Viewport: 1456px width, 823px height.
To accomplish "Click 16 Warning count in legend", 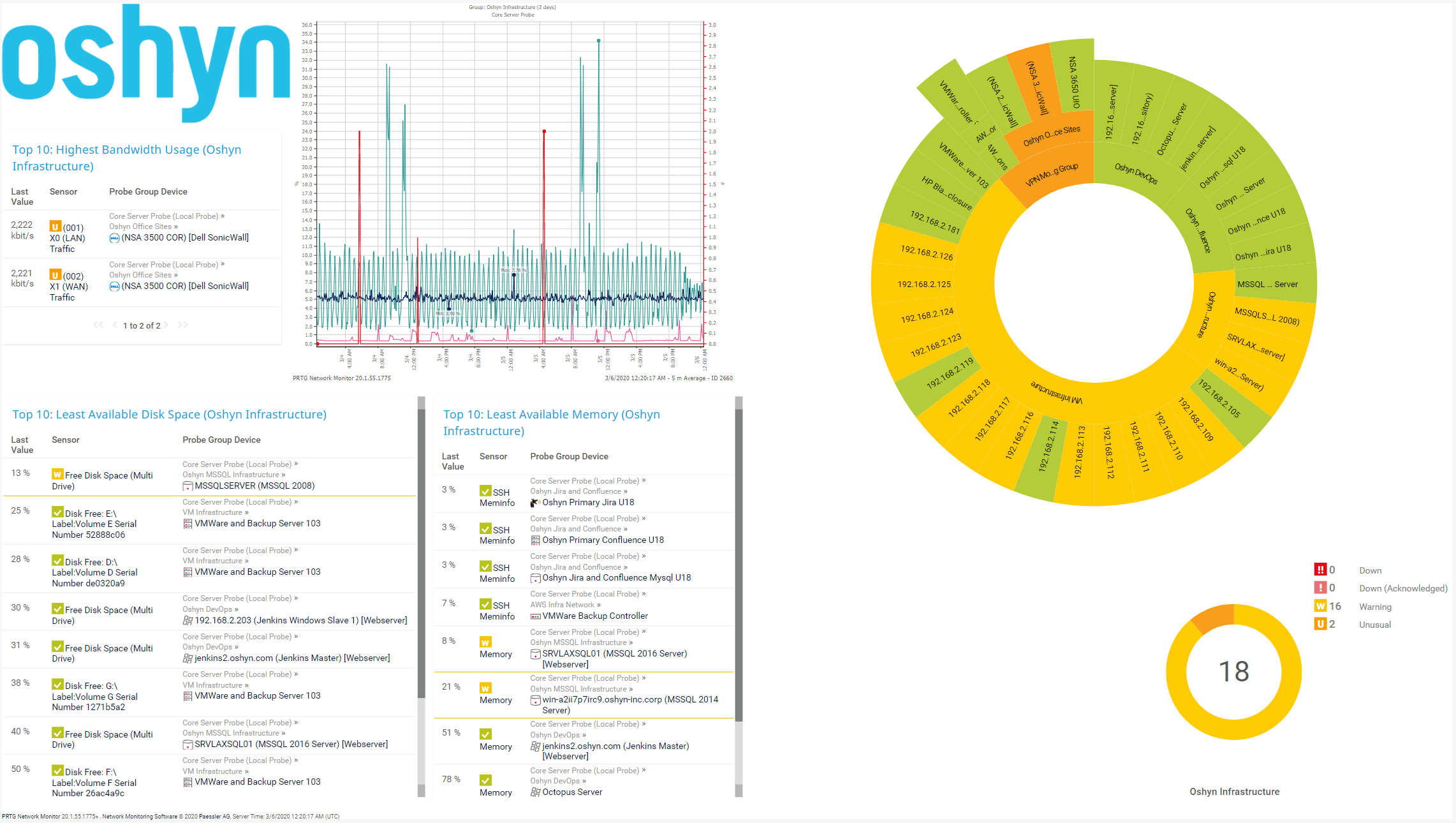I will pos(1335,606).
